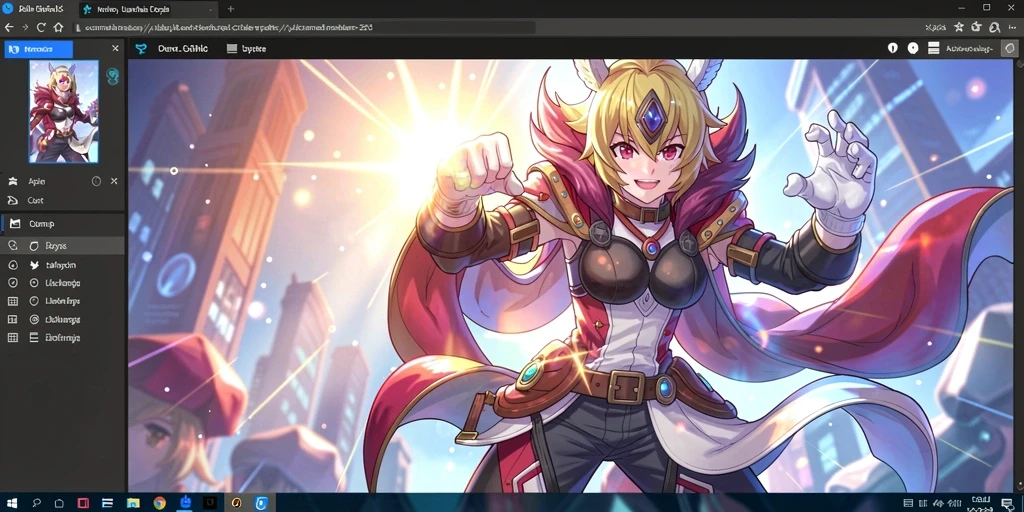
Task: Select the second sidebar row with shoe-like icon
Action: coord(62,200)
